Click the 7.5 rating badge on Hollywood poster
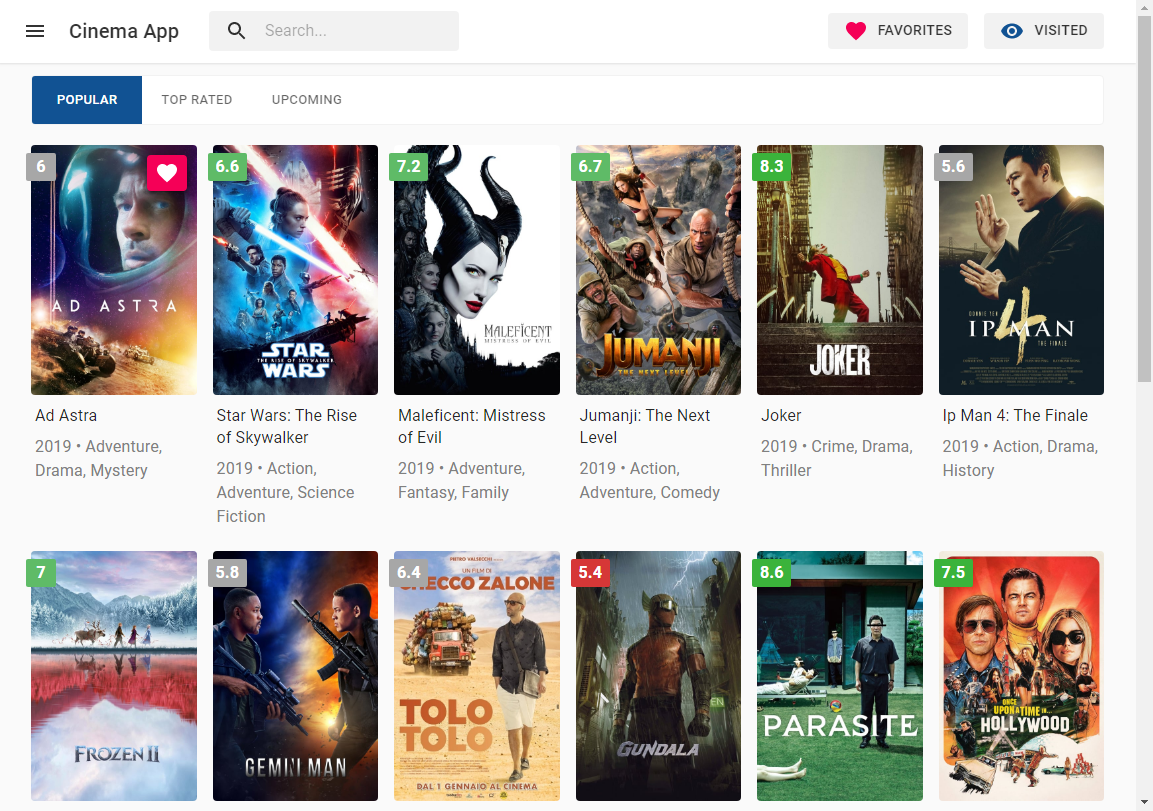The height and width of the screenshot is (811, 1153). [953, 572]
